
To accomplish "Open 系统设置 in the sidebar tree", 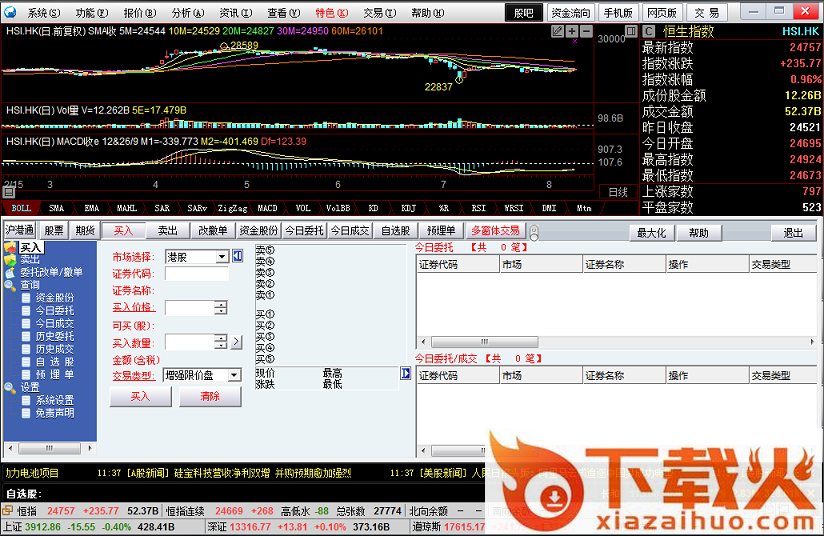I will point(54,400).
